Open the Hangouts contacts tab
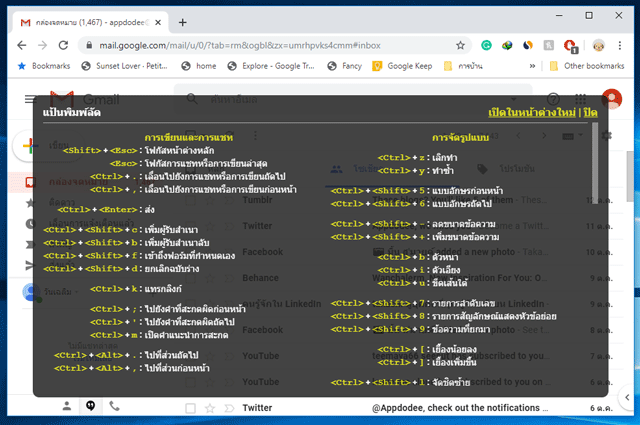This screenshot has height=425, width=640. coord(67,406)
